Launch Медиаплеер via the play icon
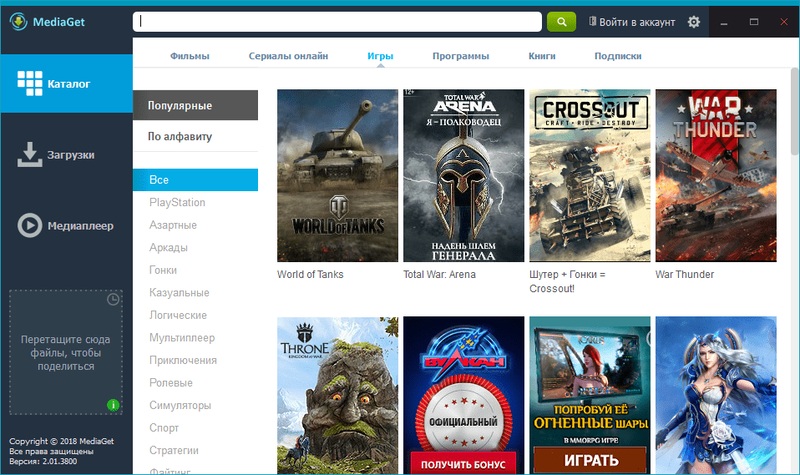The image size is (800, 475). point(29,226)
